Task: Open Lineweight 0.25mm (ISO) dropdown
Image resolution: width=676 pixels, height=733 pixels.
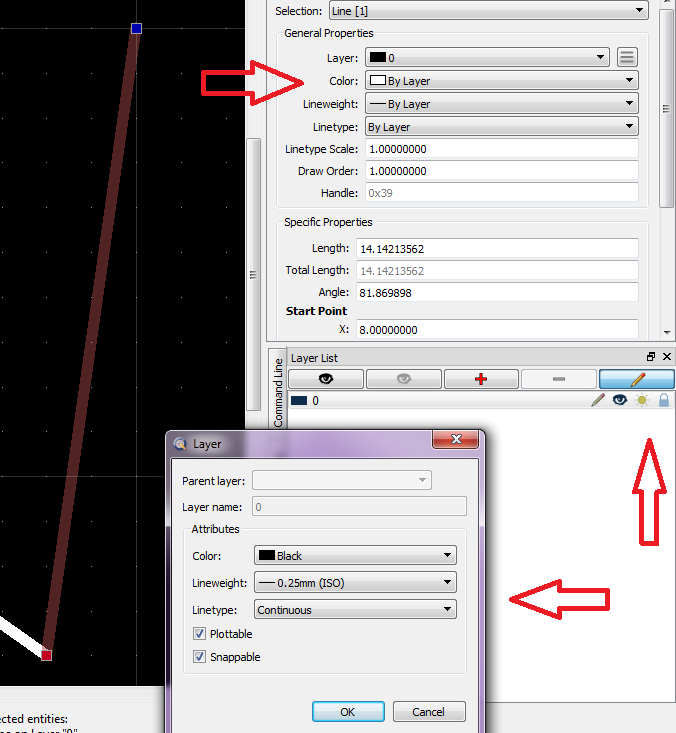Action: [x=355, y=582]
